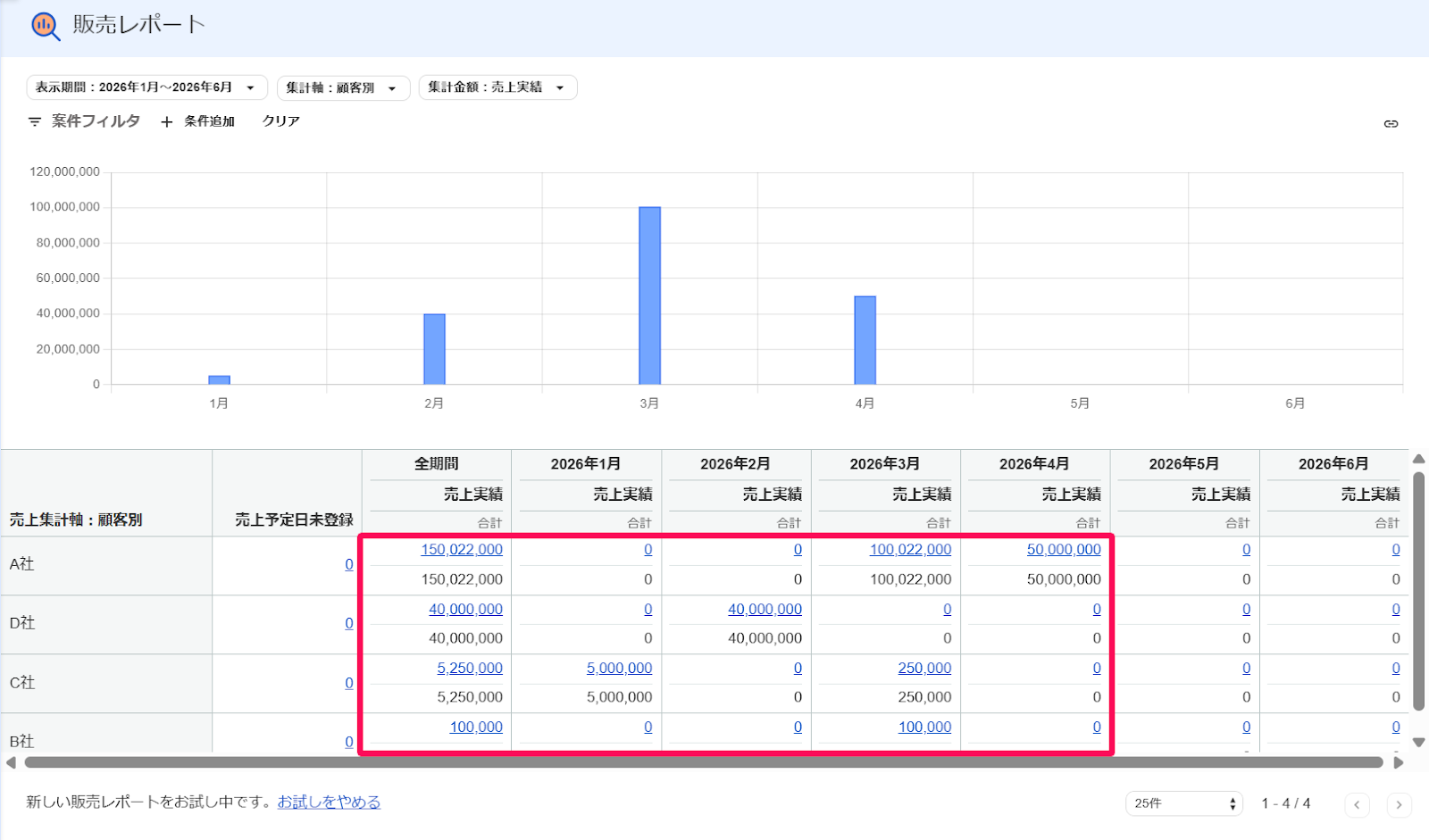The image size is (1429, 840).
Task: Click the D社 row label
Action: (x=21, y=623)
